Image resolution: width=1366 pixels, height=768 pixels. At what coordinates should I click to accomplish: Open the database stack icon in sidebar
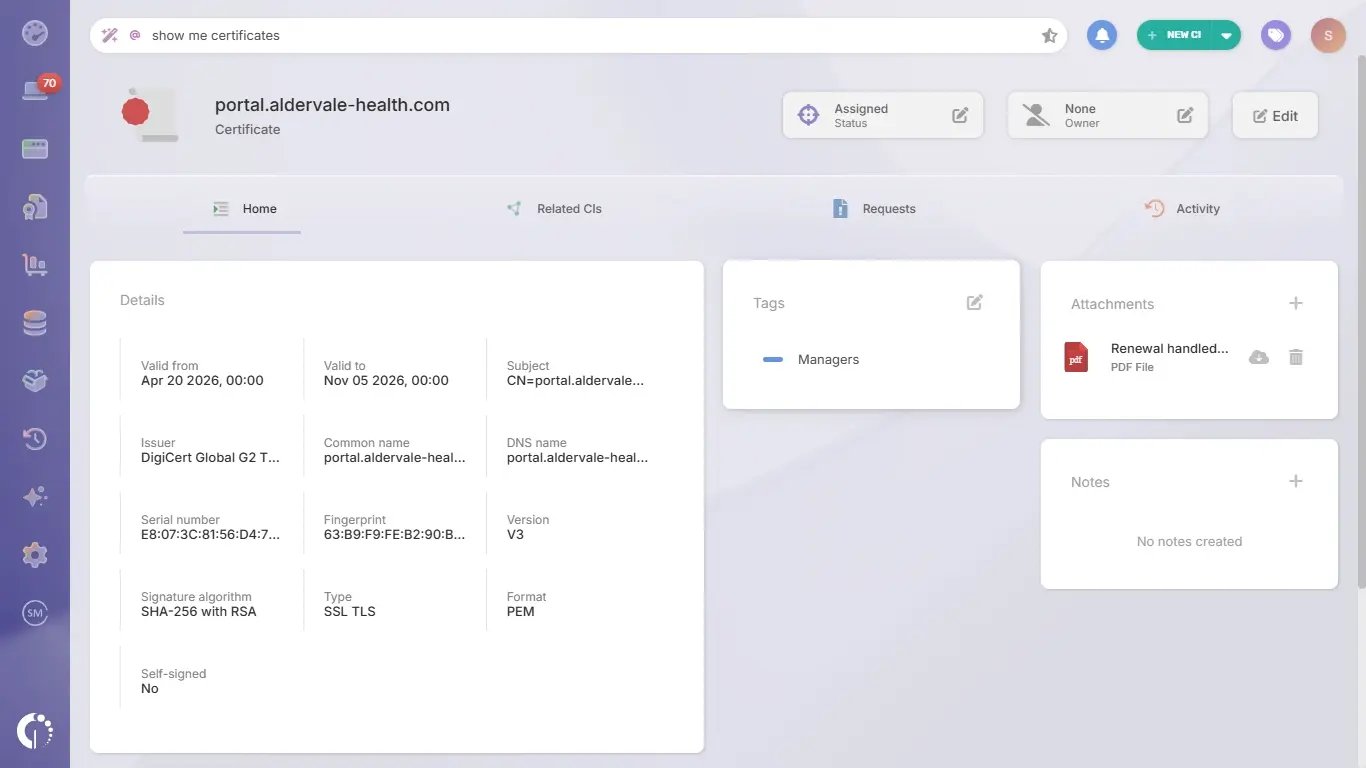pos(35,323)
